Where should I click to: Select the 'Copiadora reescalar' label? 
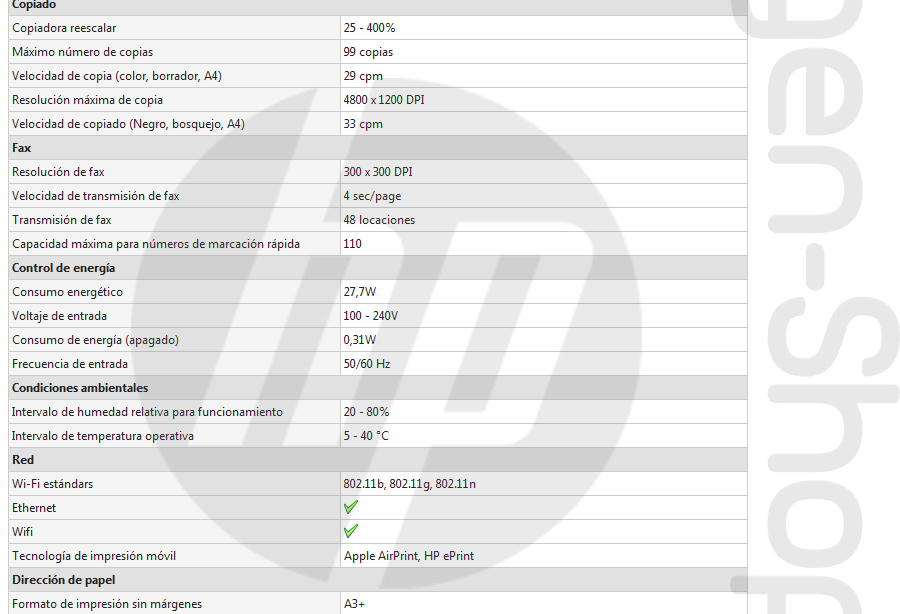coord(64,28)
